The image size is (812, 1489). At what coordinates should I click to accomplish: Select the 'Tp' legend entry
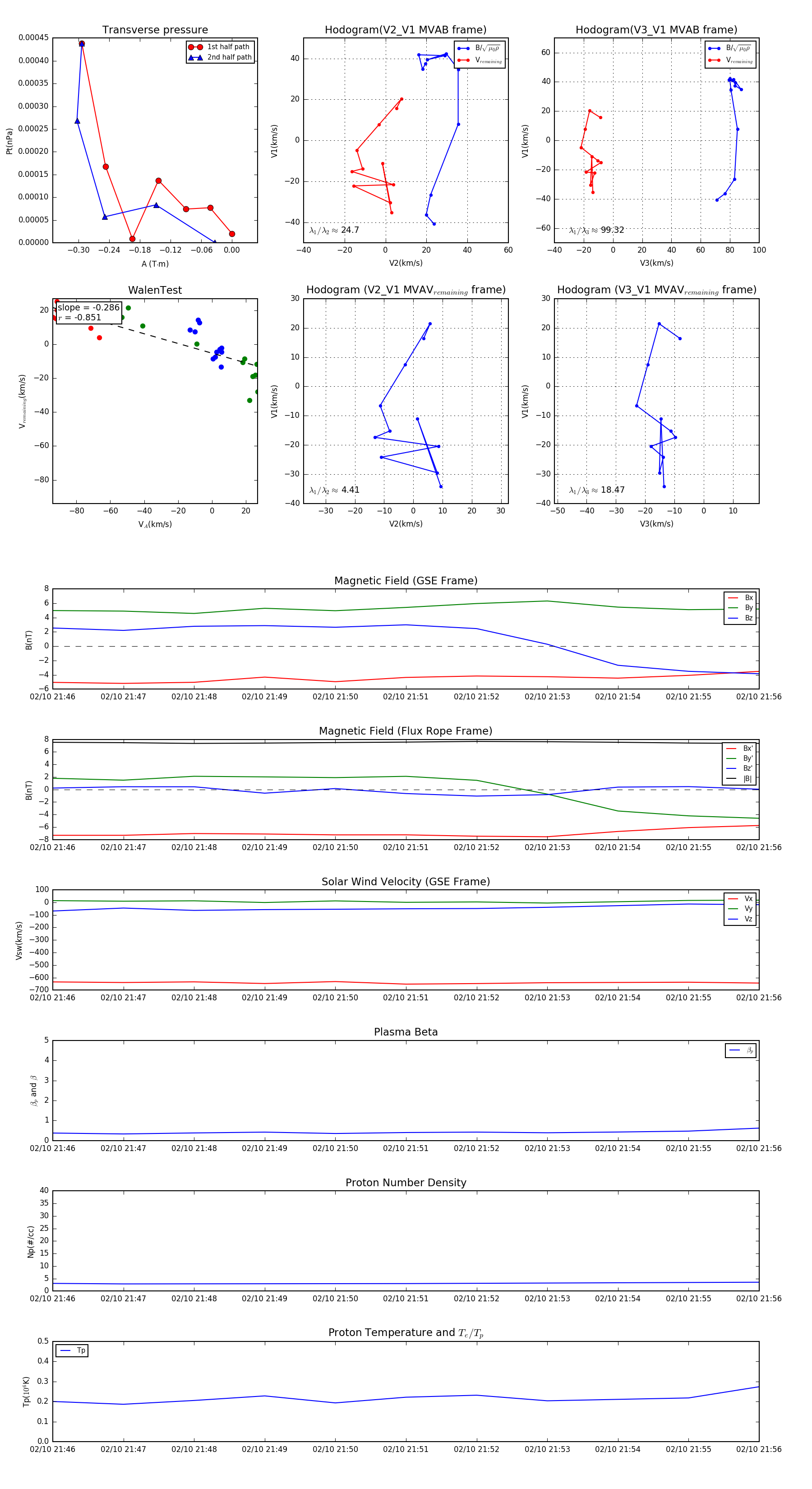(72, 1351)
